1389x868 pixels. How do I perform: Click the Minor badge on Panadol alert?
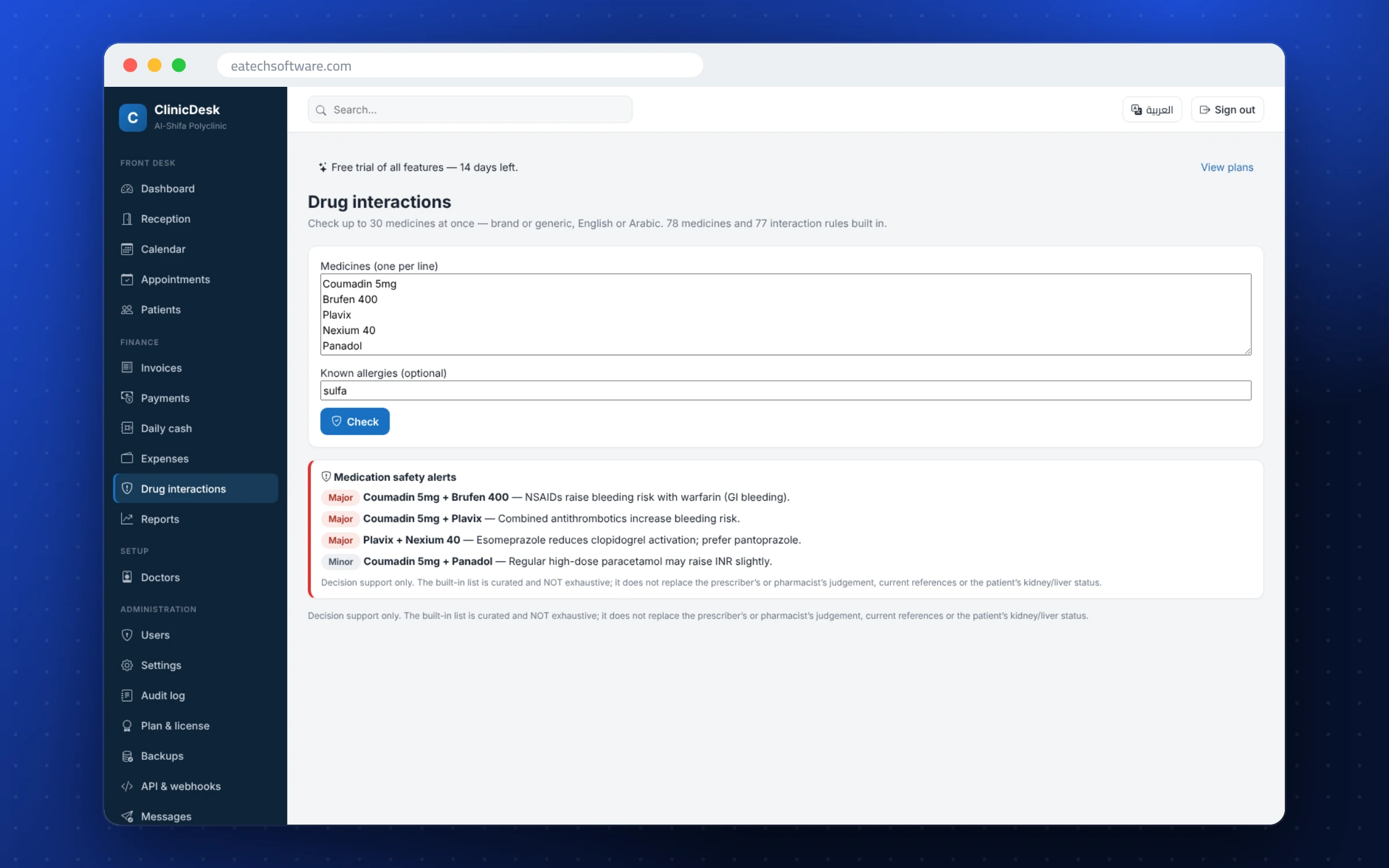coord(340,561)
